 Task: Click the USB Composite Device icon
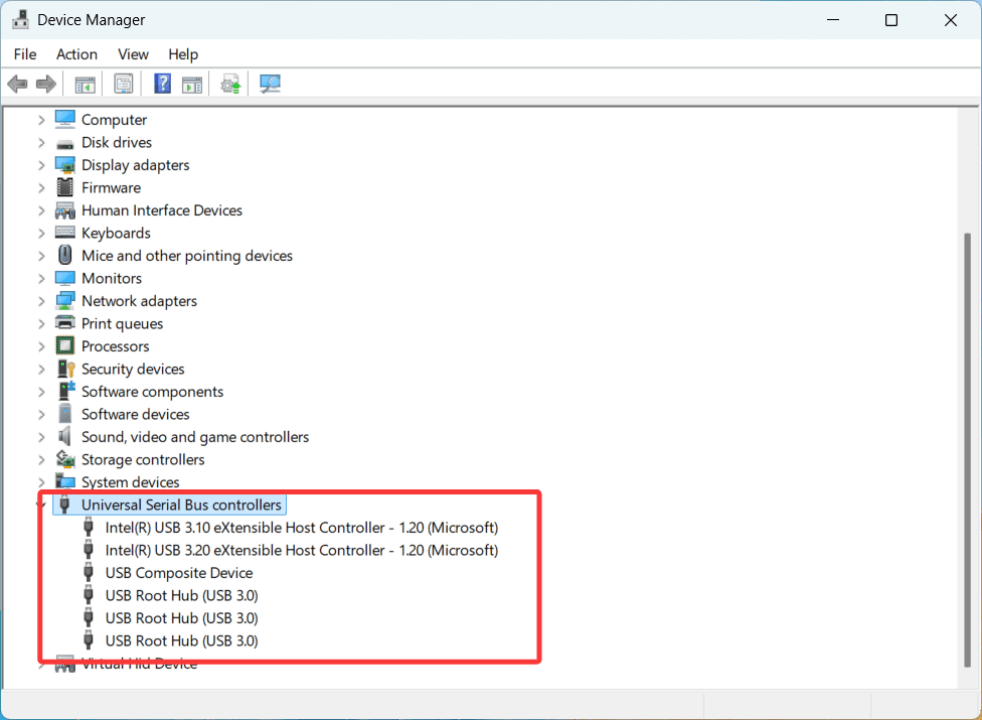click(89, 572)
